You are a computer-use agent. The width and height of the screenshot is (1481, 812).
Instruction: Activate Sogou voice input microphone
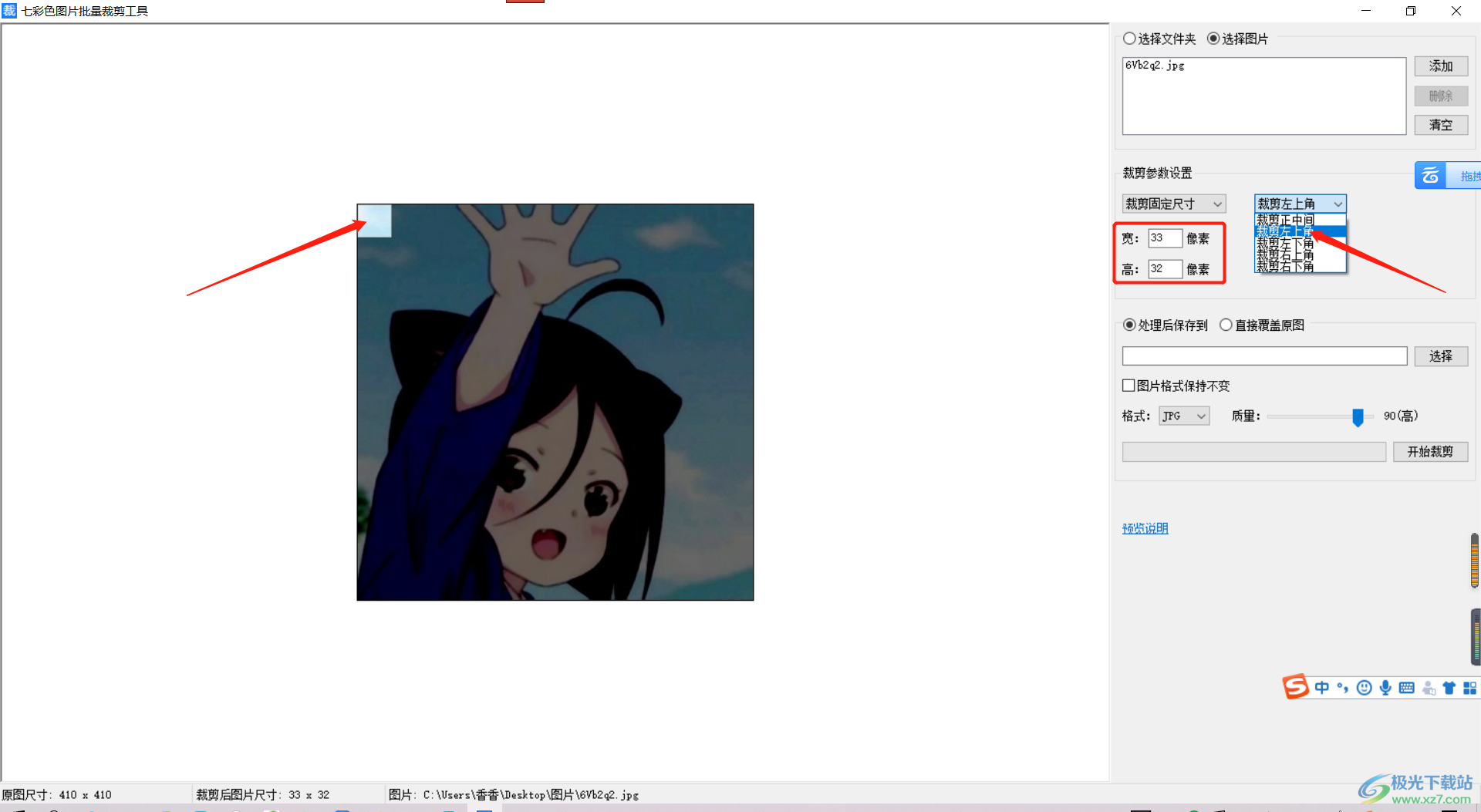coord(1385,687)
